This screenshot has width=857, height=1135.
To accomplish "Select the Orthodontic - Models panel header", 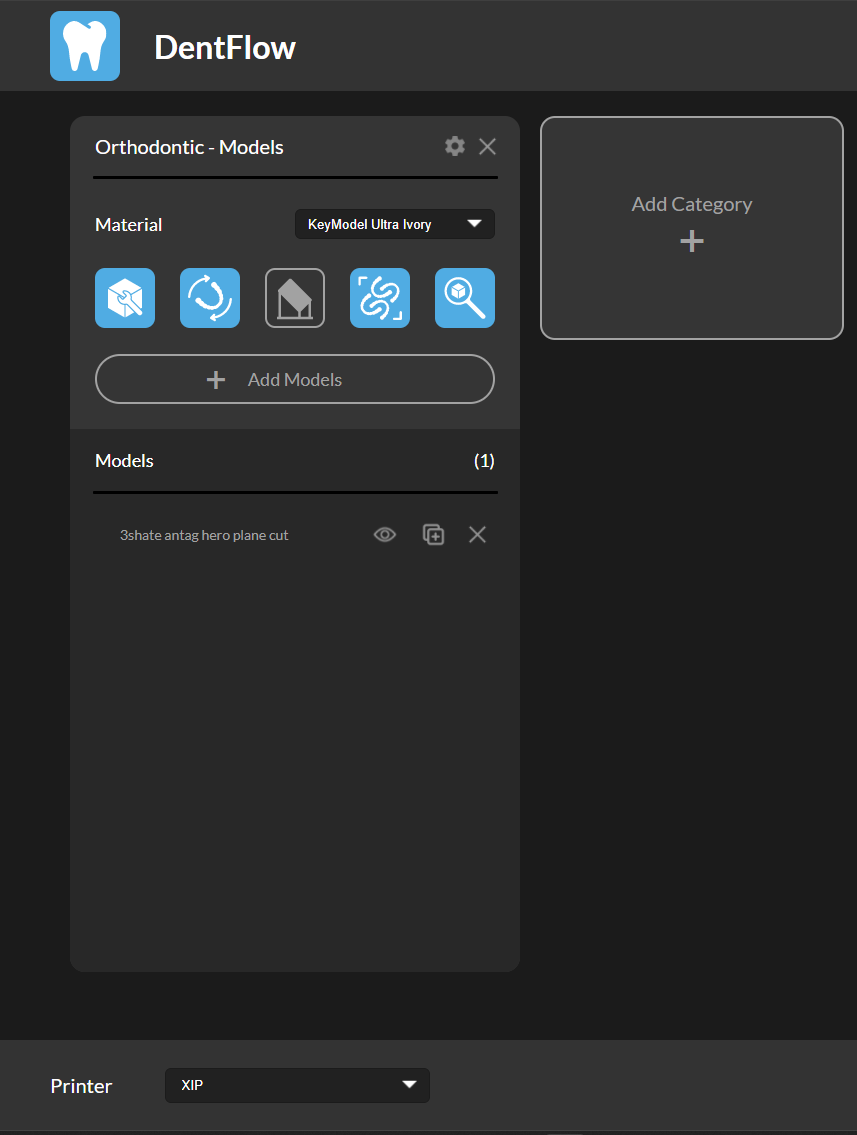I will [189, 146].
